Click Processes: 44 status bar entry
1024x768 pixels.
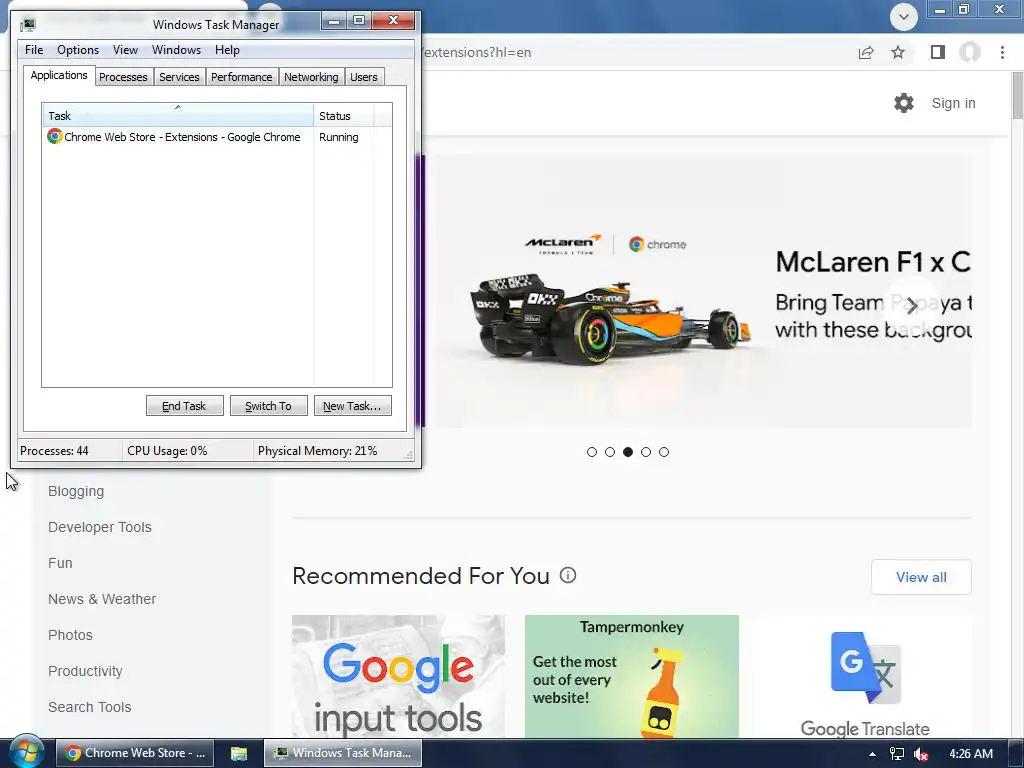tap(54, 451)
